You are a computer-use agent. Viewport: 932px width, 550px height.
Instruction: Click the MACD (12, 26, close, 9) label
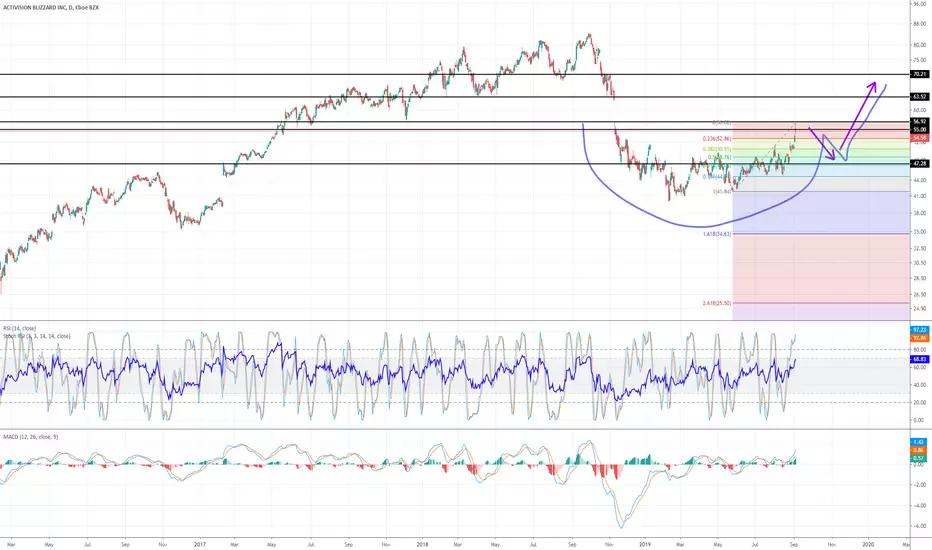(30, 437)
